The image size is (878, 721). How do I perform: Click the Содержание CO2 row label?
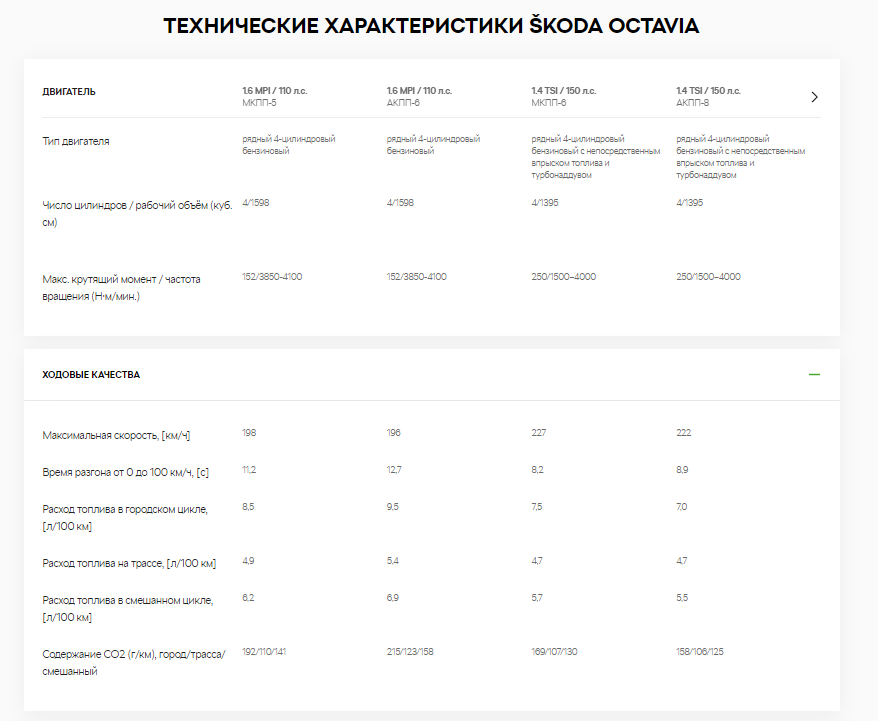coord(134,662)
